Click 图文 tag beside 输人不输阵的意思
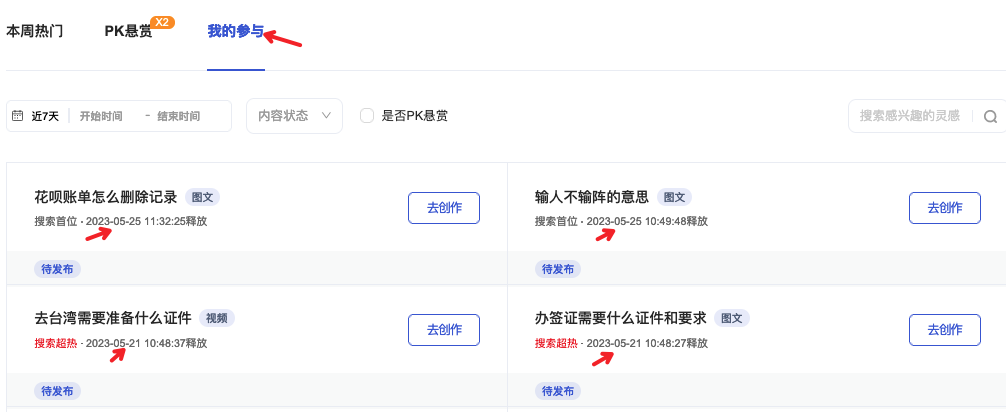Screen dimensions: 1006x412 point(675,196)
